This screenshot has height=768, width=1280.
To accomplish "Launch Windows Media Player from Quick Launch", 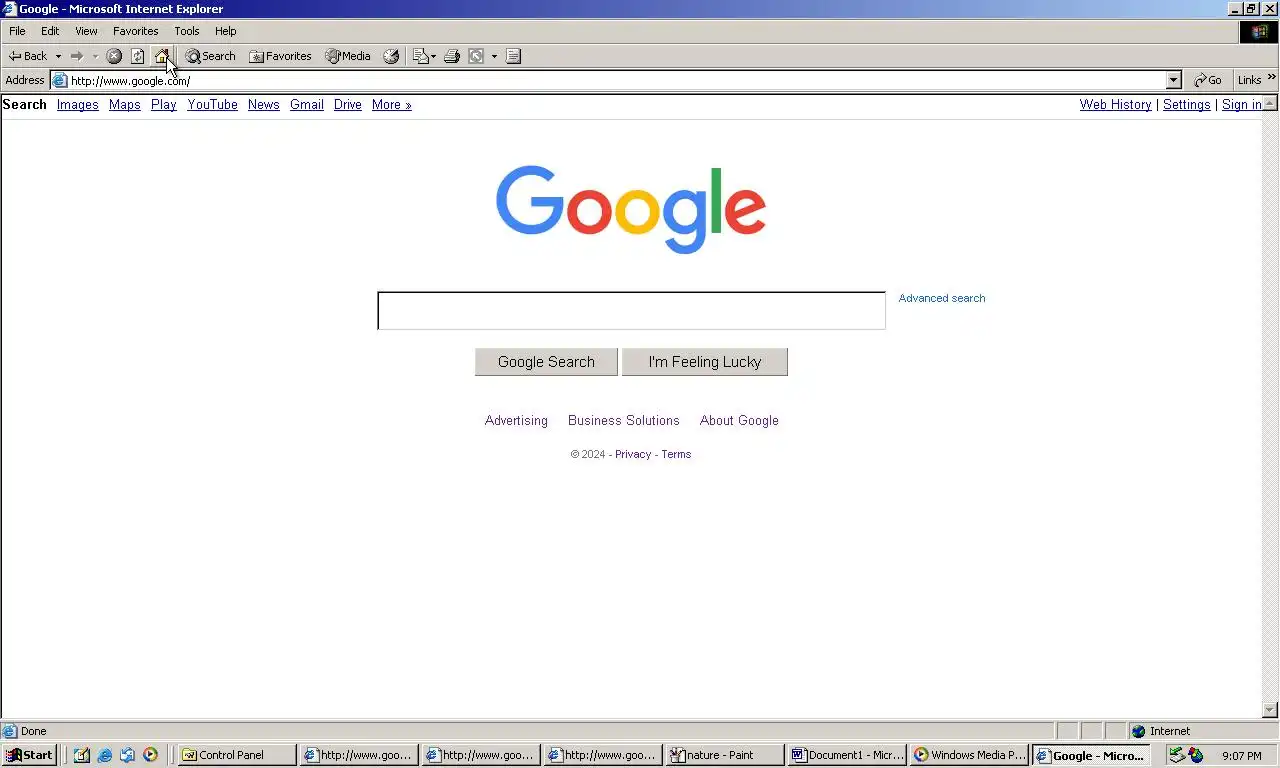I will coord(150,755).
